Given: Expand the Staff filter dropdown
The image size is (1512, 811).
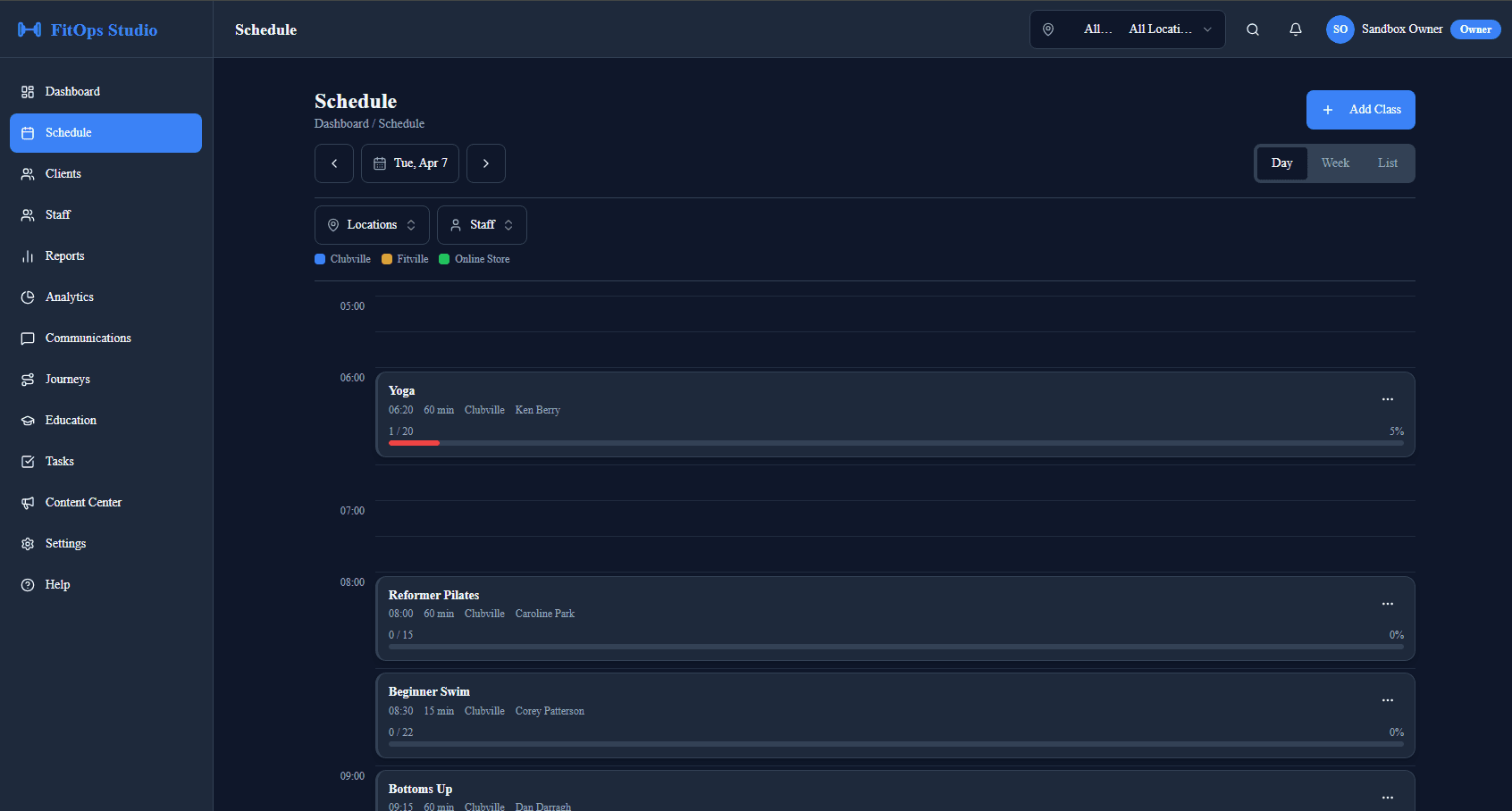Looking at the screenshot, I should coord(482,224).
